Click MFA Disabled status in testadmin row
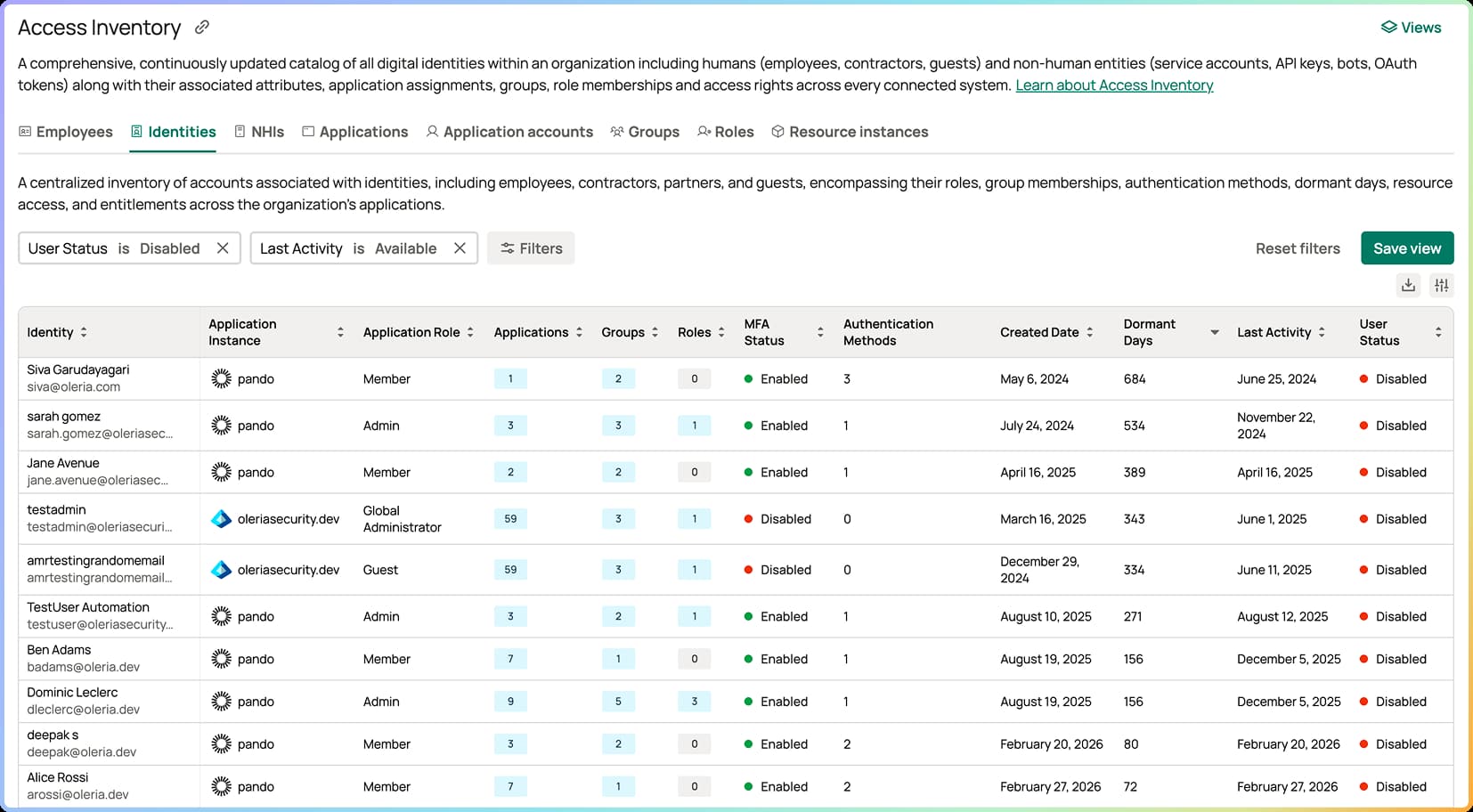1473x812 pixels. pos(777,519)
